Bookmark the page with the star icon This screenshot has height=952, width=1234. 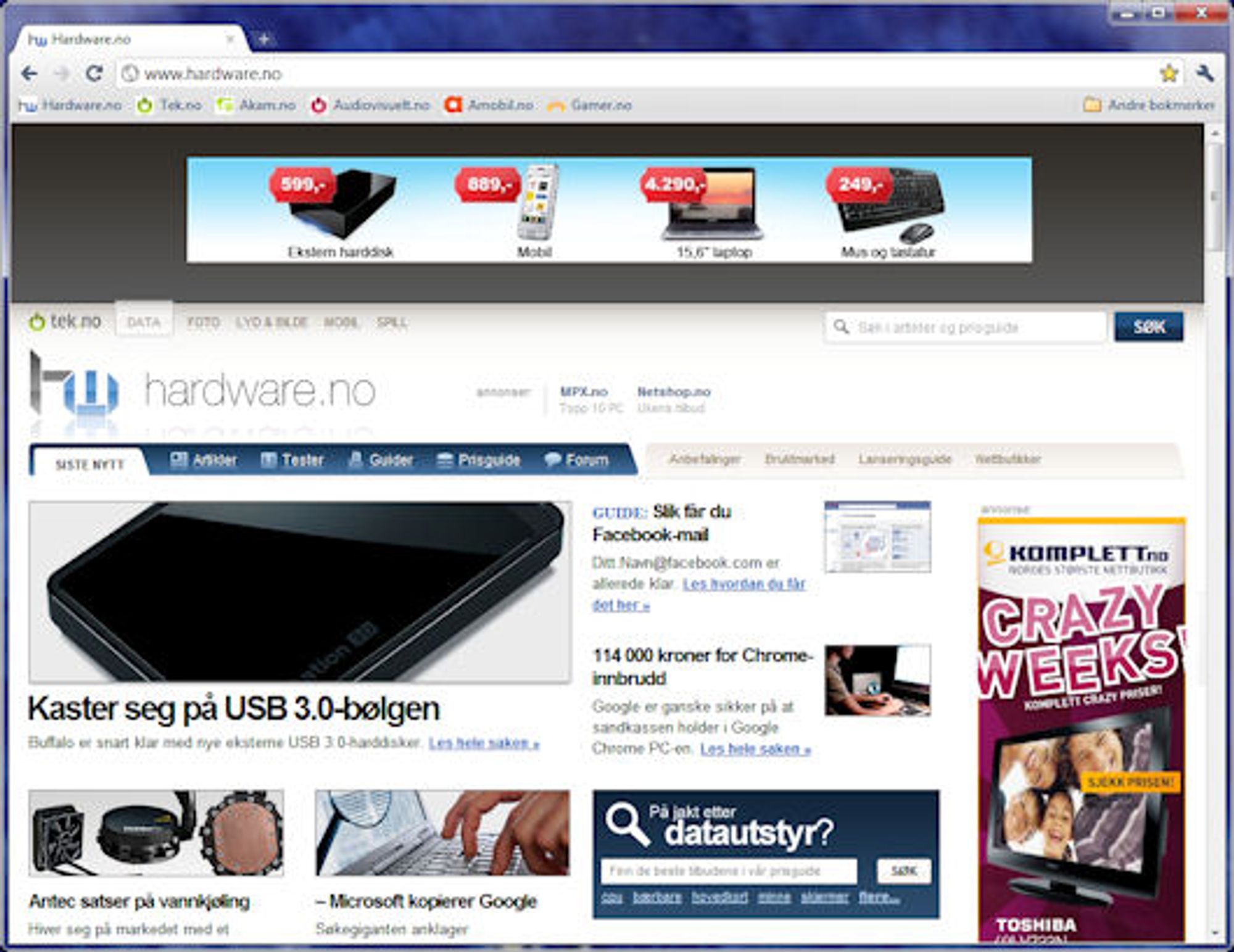[1169, 74]
